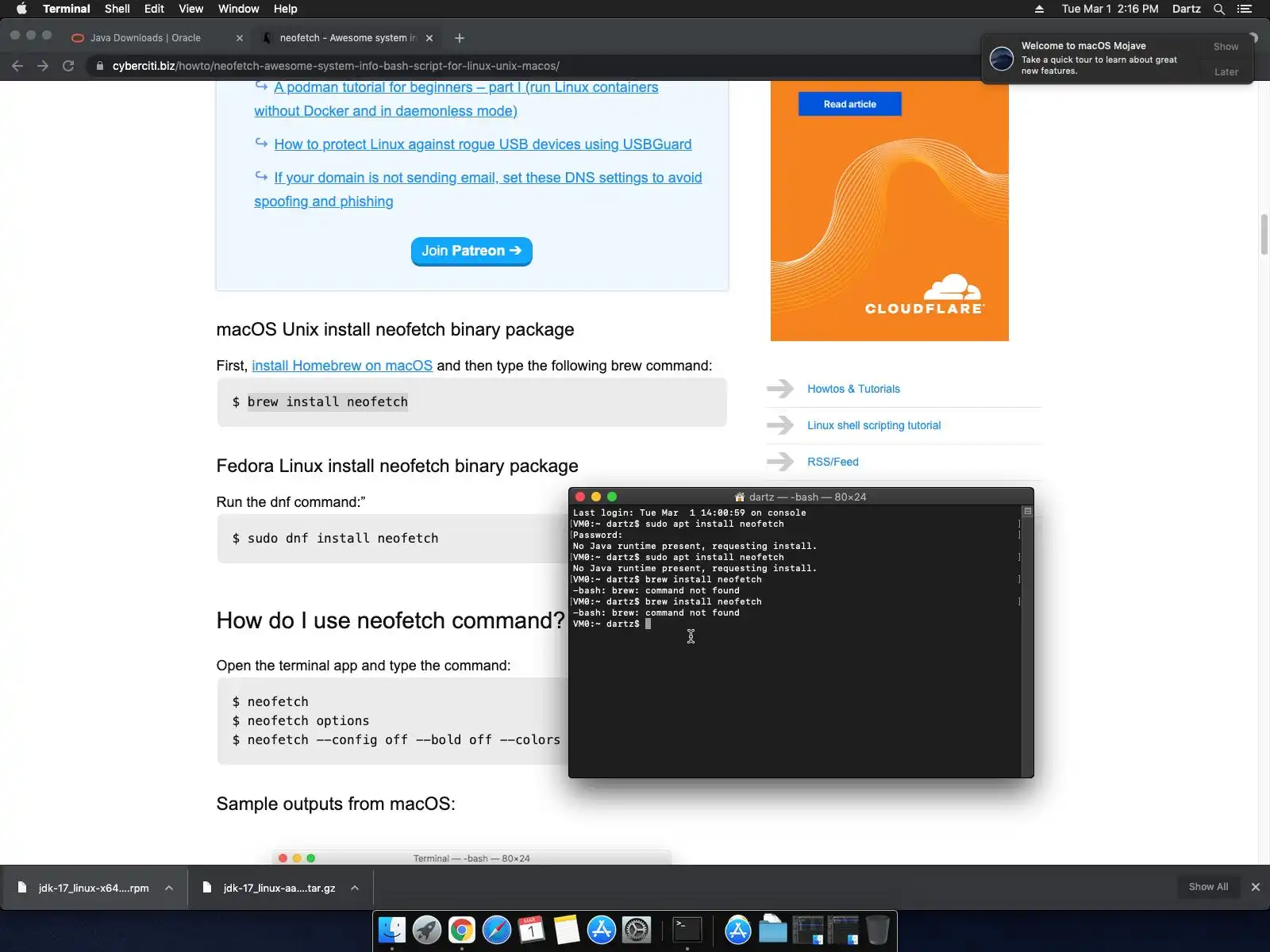Open Spotlight search in menu bar

click(x=1219, y=9)
